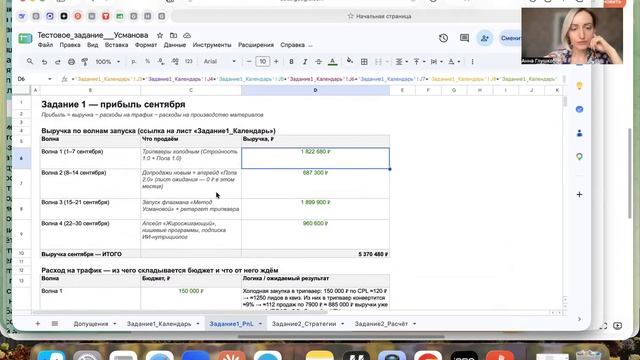Screen dimensions: 640x360
Task: Open text wrapping dropdown
Action: (436, 62)
